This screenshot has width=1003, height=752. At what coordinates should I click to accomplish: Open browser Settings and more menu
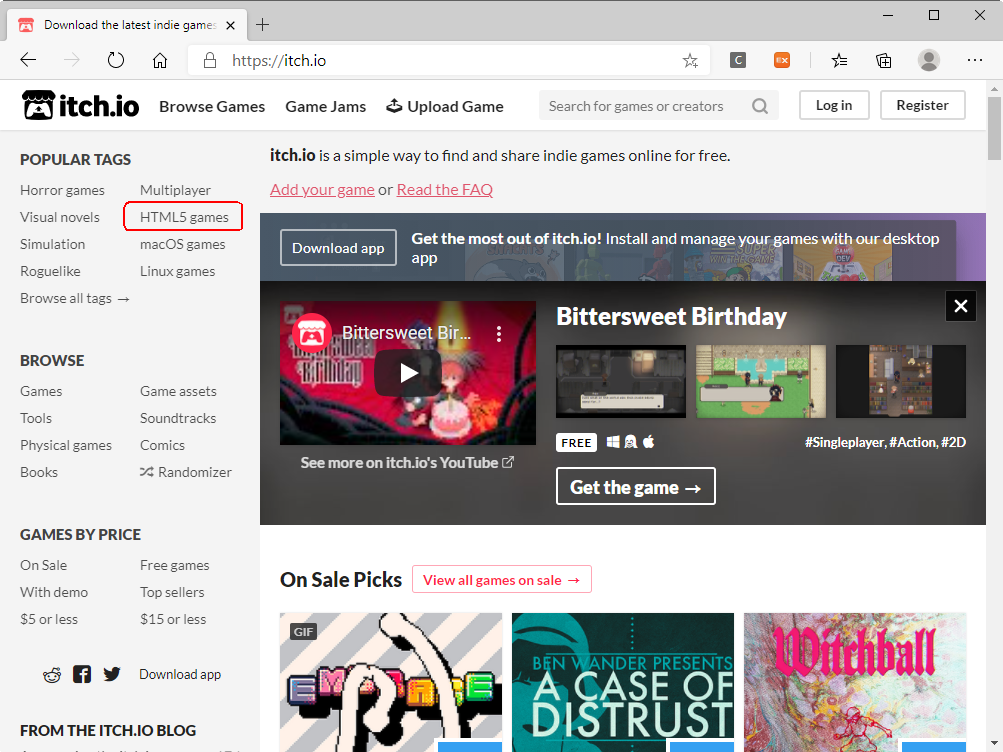[x=975, y=60]
